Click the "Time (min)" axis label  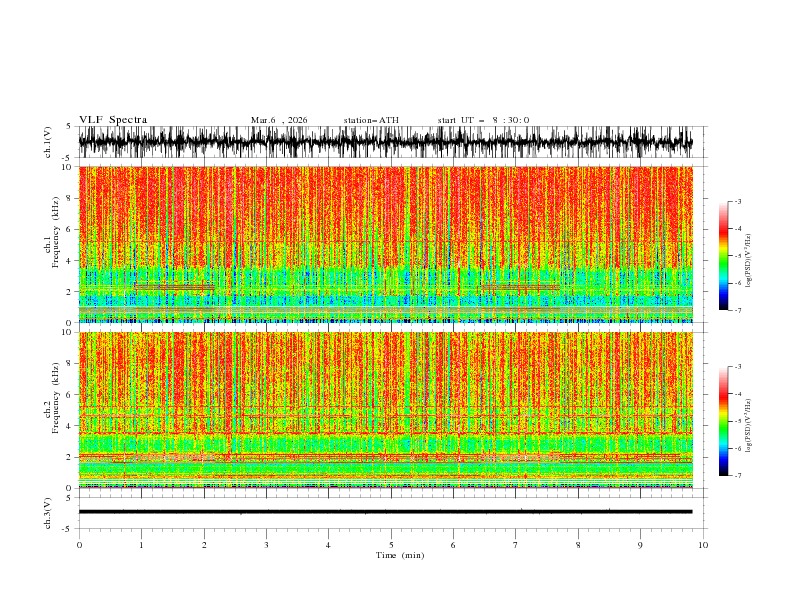[400, 555]
